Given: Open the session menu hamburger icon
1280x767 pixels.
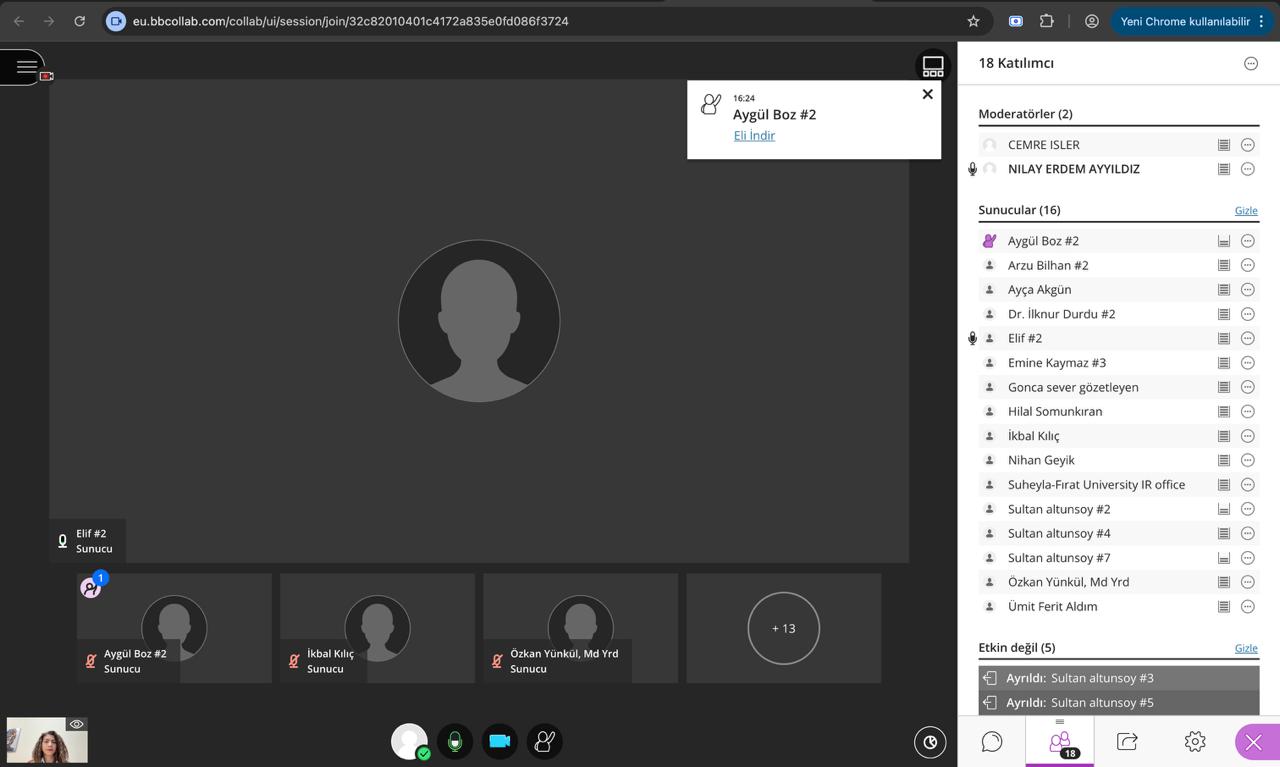Looking at the screenshot, I should click(x=26, y=67).
